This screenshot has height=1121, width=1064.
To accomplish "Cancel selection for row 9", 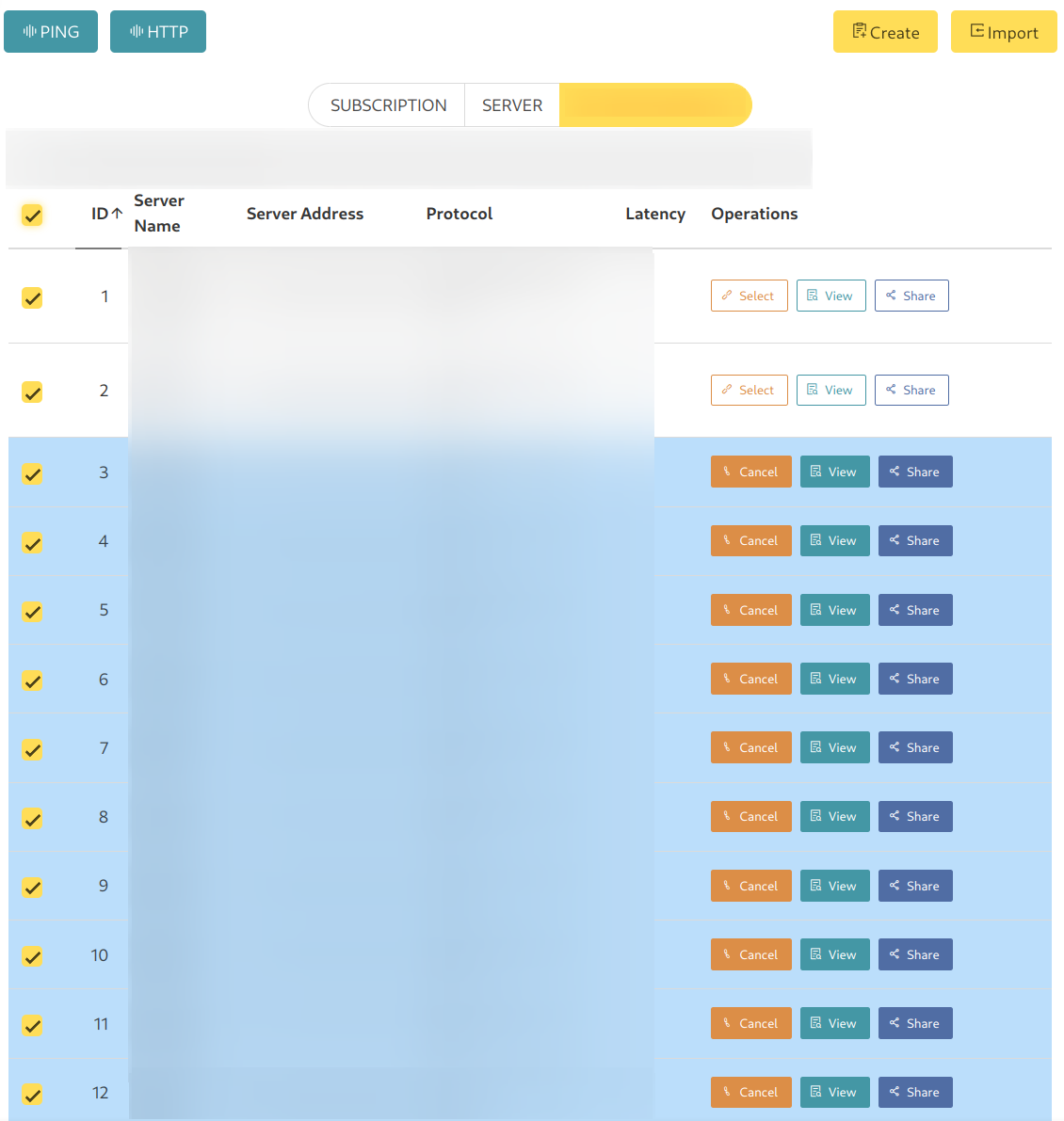I will [750, 886].
